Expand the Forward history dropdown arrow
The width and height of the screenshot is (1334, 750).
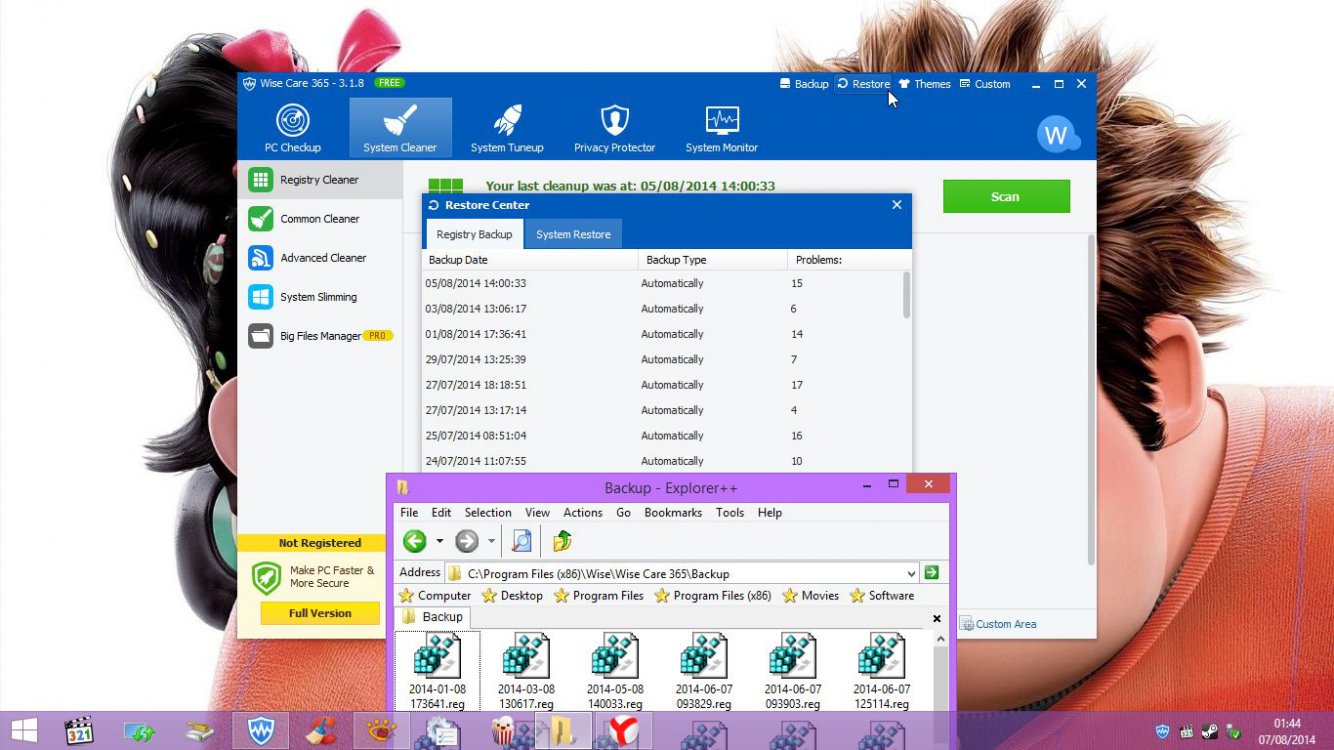click(491, 541)
